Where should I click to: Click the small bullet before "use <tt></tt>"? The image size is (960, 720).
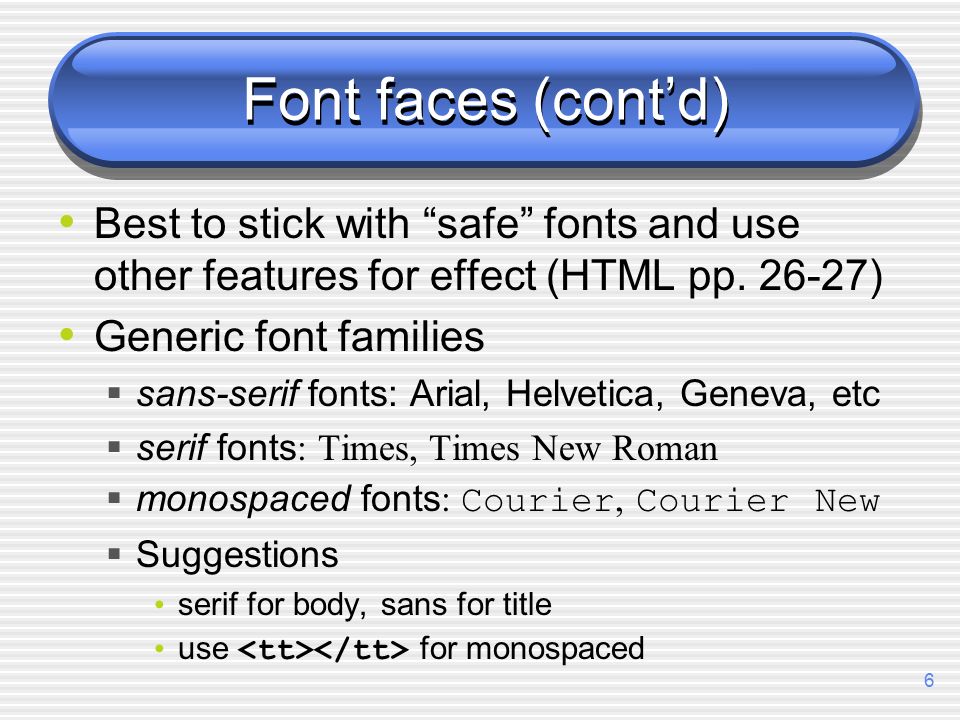coord(160,648)
